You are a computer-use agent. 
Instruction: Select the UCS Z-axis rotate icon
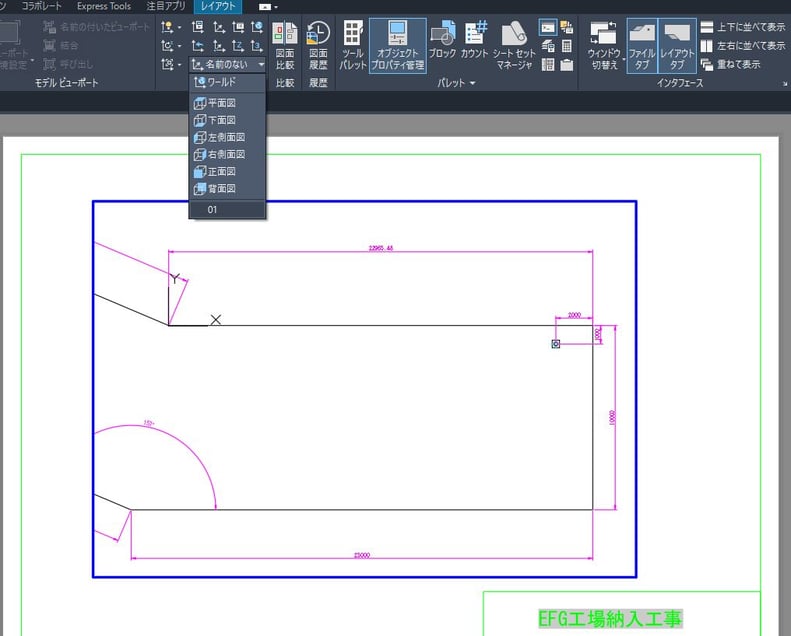[238, 46]
